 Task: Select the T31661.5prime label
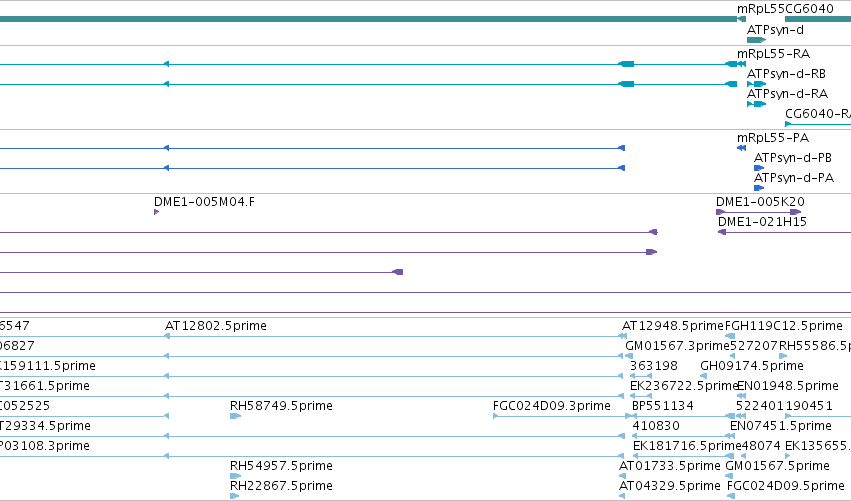click(x=45, y=386)
